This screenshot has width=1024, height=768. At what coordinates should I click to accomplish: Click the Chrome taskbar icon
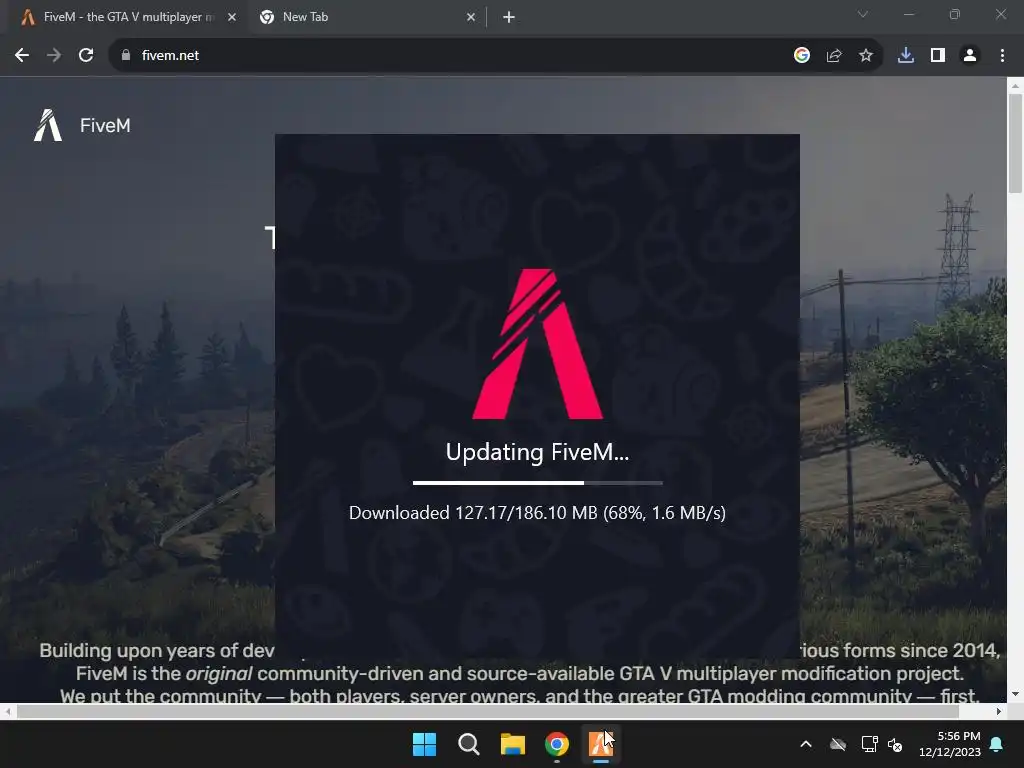557,744
